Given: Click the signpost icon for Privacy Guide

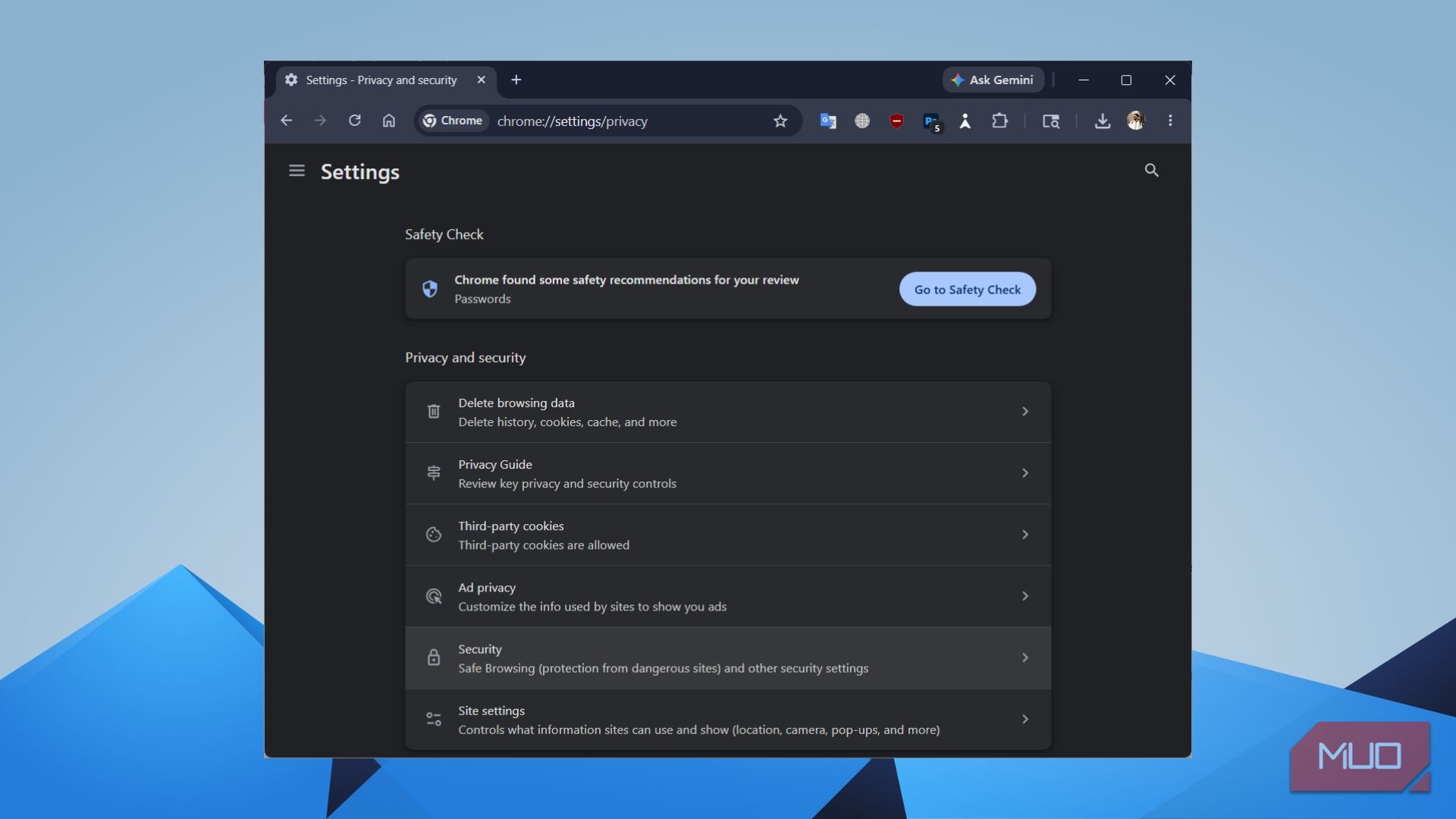Looking at the screenshot, I should click(x=434, y=472).
